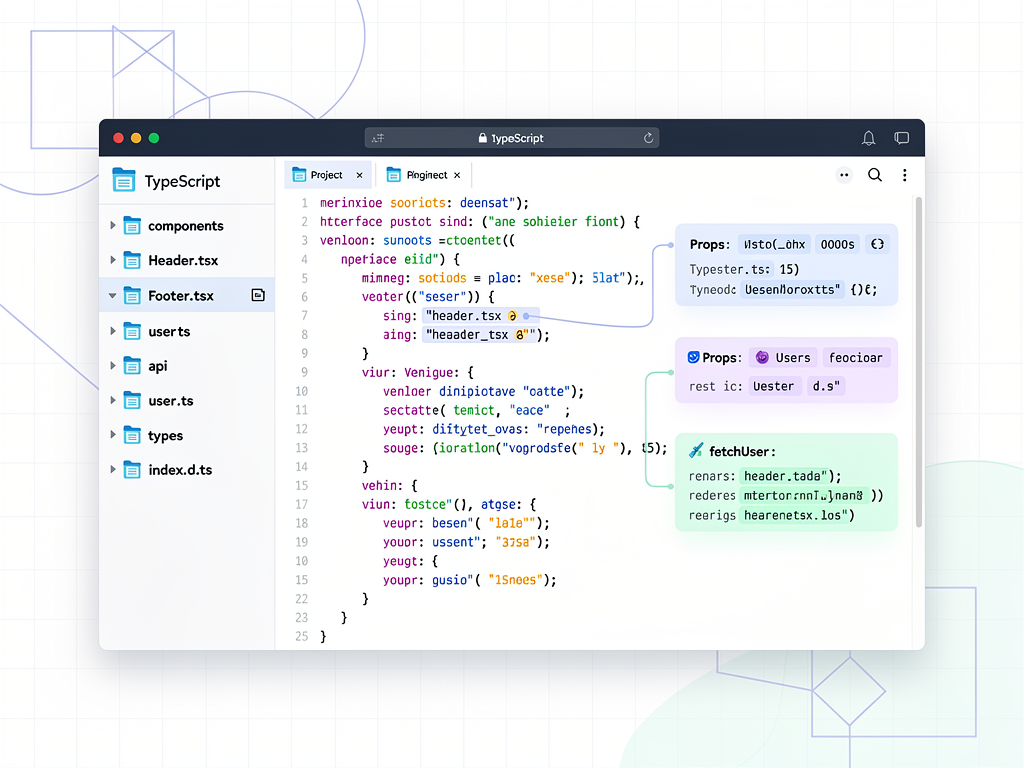Click the yellow marker after "heaader_tsx on line 8
This screenshot has width=1024, height=768.
[520, 335]
